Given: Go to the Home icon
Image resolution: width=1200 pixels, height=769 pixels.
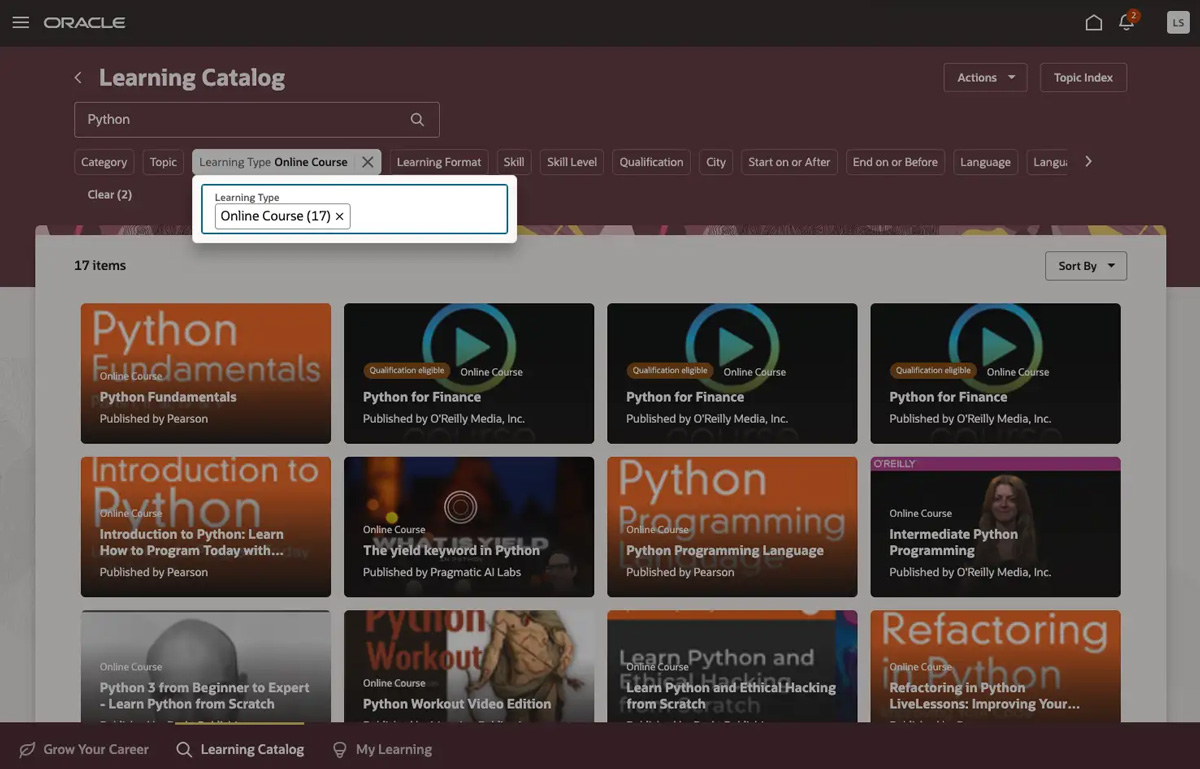Looking at the screenshot, I should click(1093, 23).
